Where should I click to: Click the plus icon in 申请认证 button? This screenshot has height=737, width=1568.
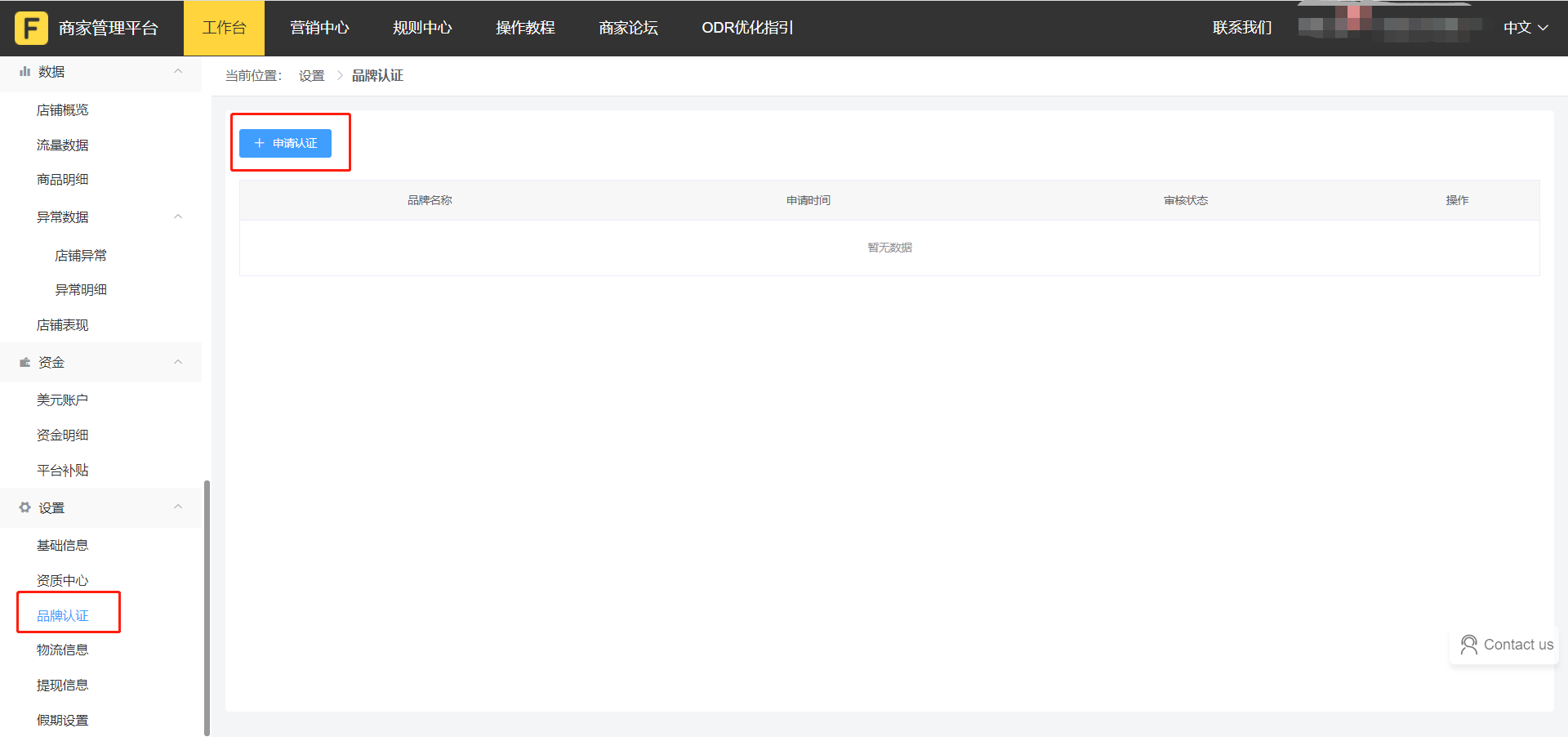260,143
